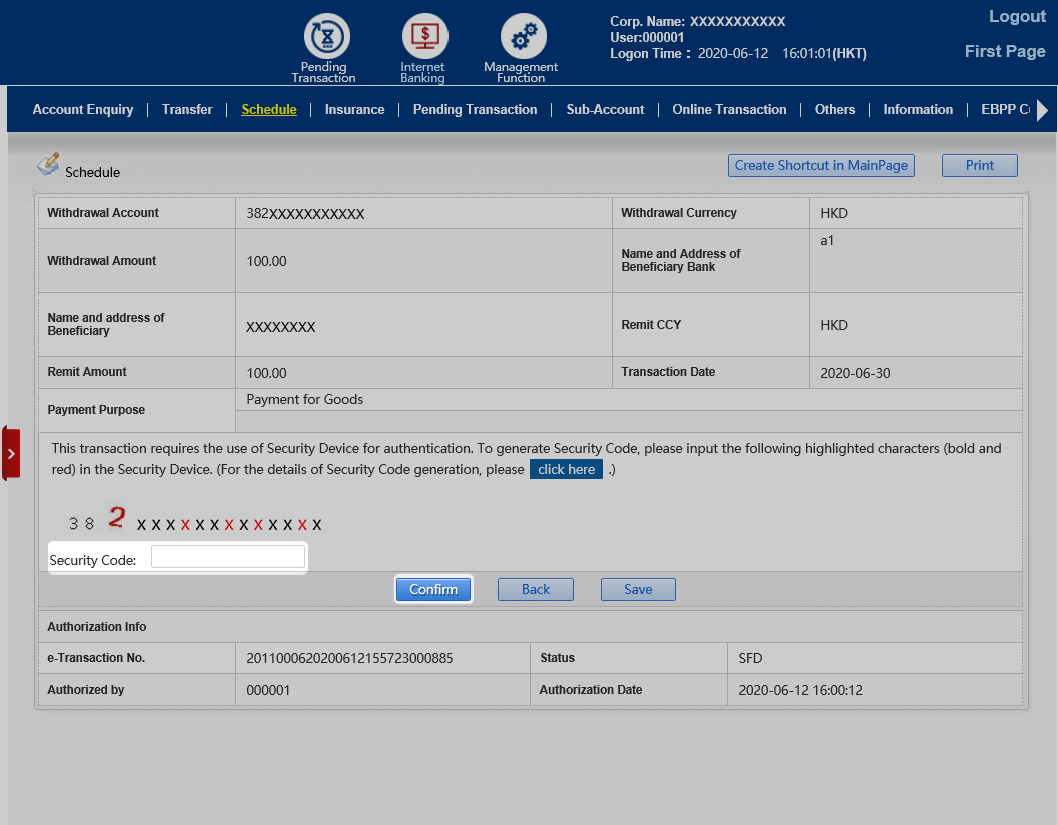The image size is (1058, 825).
Task: Expand the red side panel tab
Action: [11, 453]
